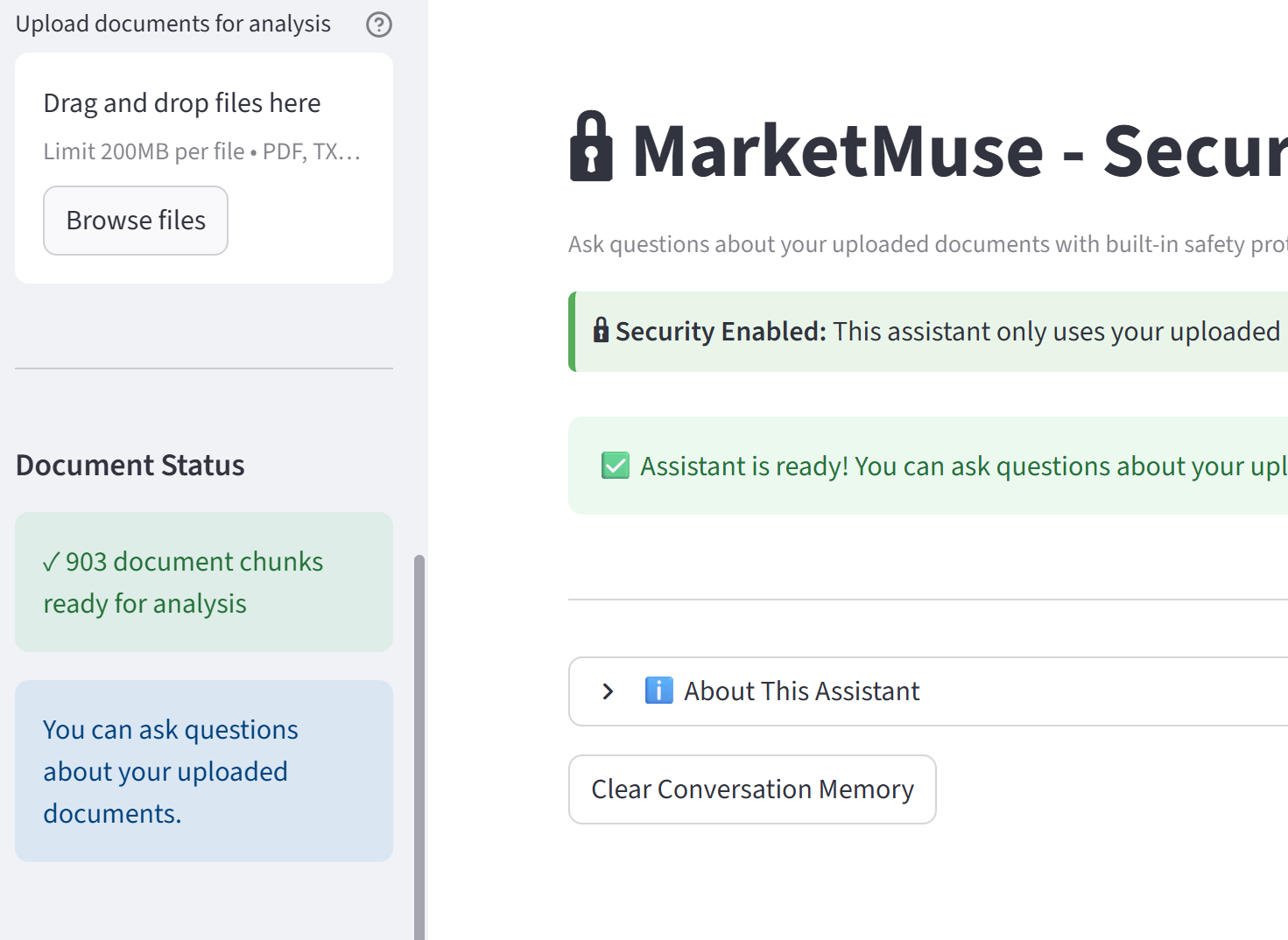Click the blue info icon in About section
Viewport: 1288px width, 940px height.
(x=658, y=691)
